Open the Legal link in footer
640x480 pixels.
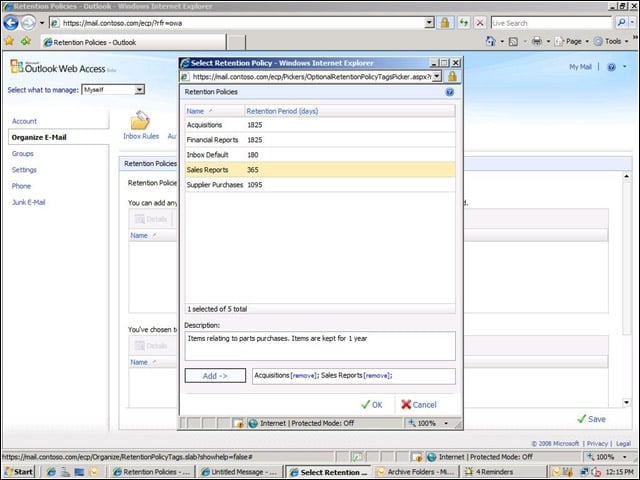click(x=623, y=444)
